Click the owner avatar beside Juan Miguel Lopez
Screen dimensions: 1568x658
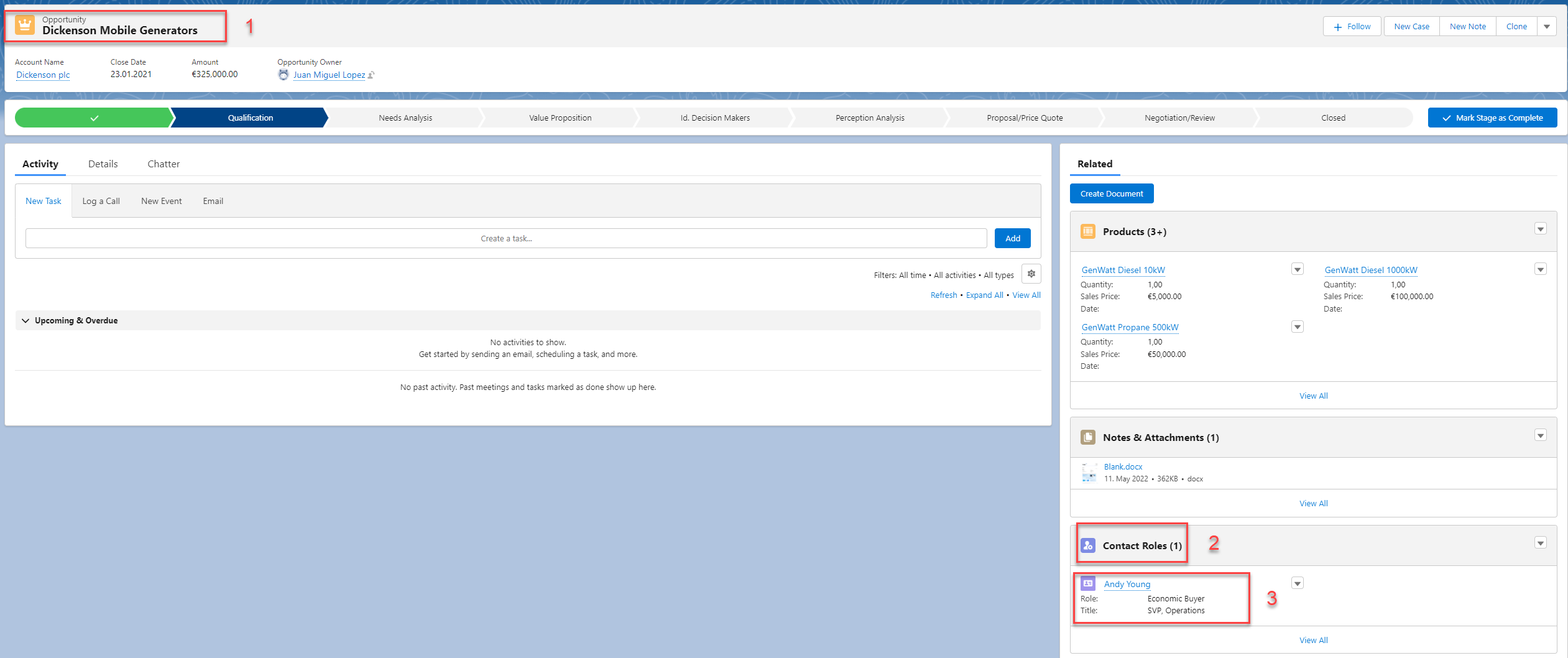coord(284,75)
